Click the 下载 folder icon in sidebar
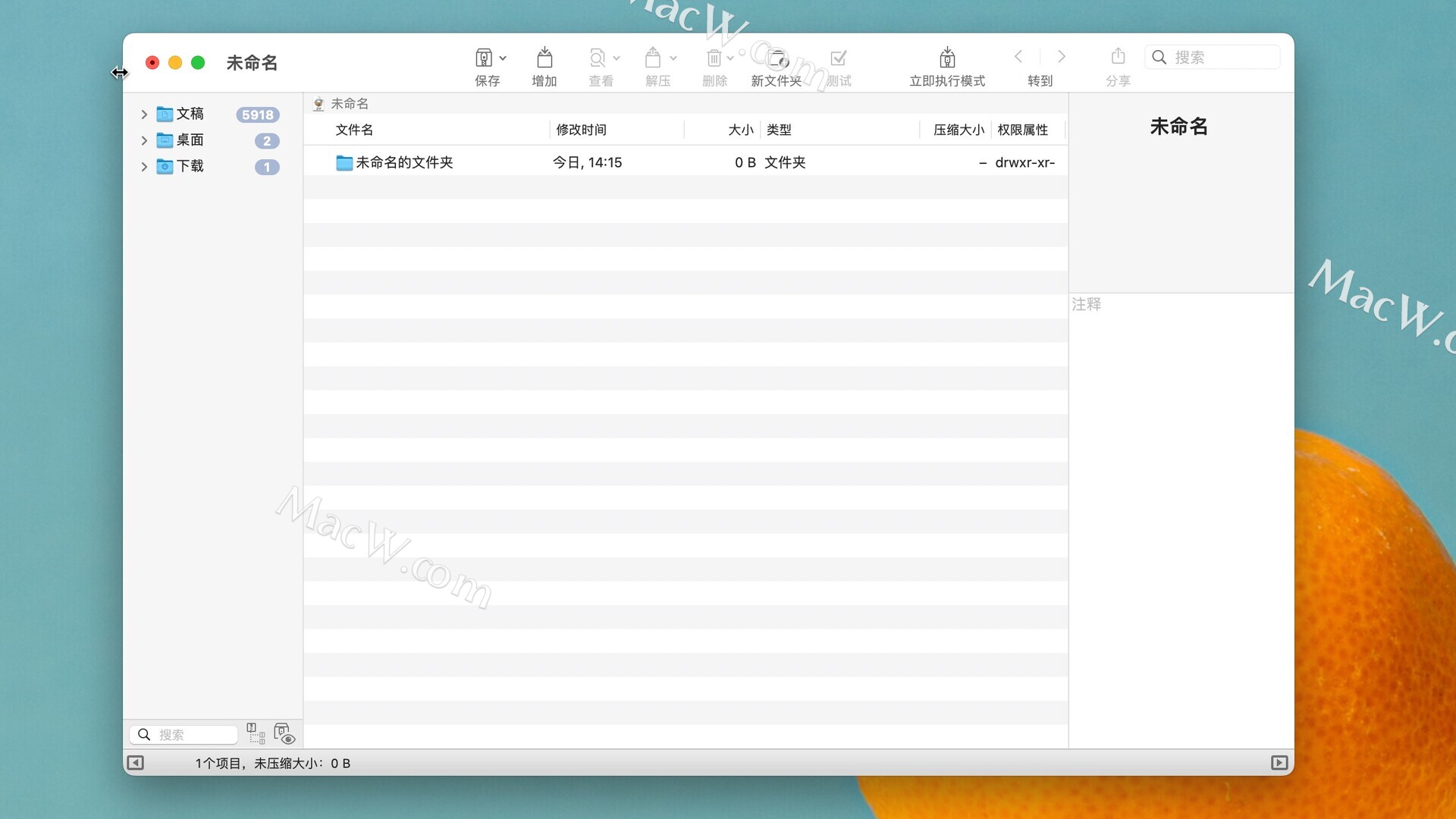 [165, 167]
